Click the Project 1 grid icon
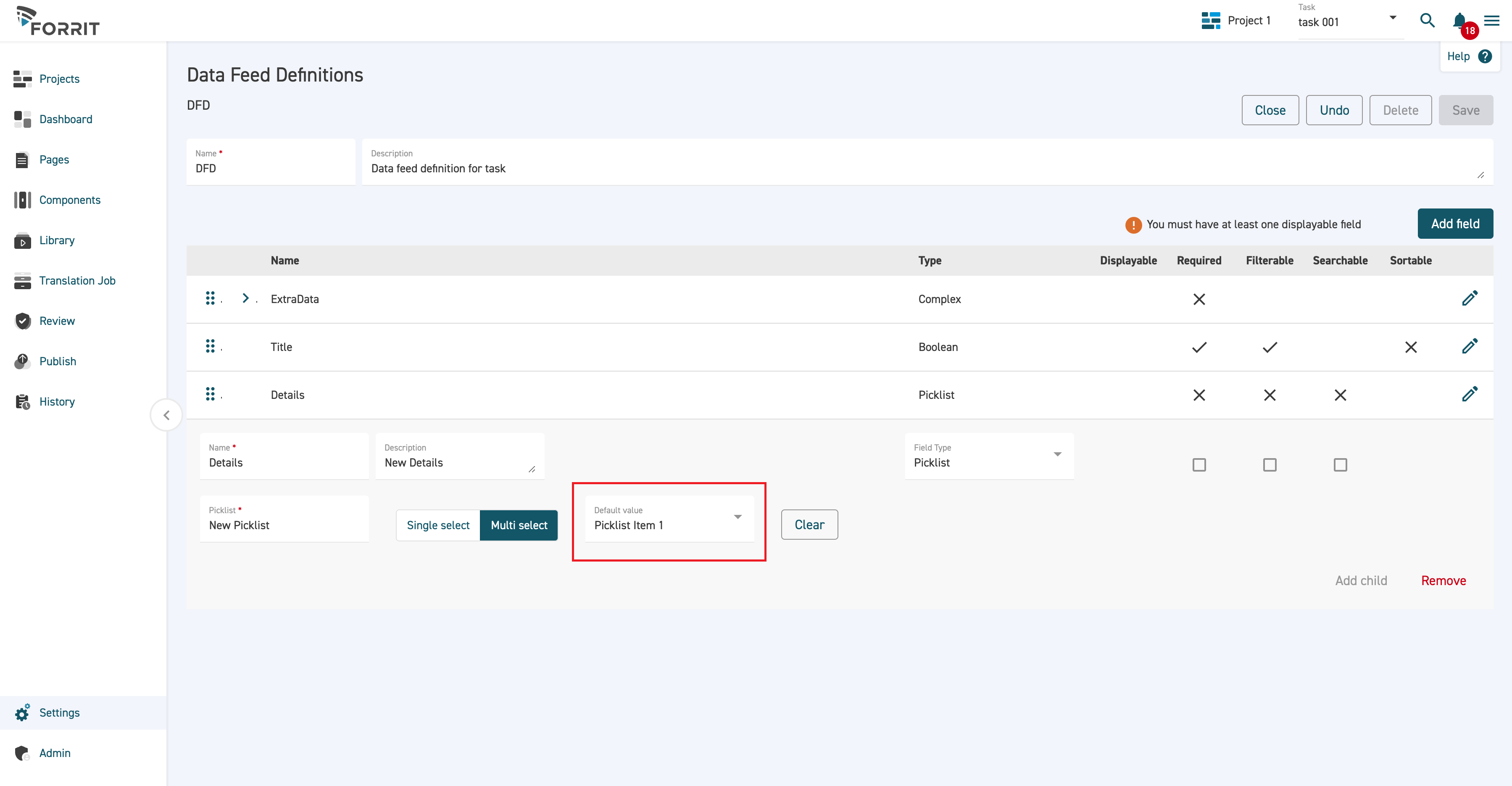Screen dimensions: 1512x786 point(1210,21)
